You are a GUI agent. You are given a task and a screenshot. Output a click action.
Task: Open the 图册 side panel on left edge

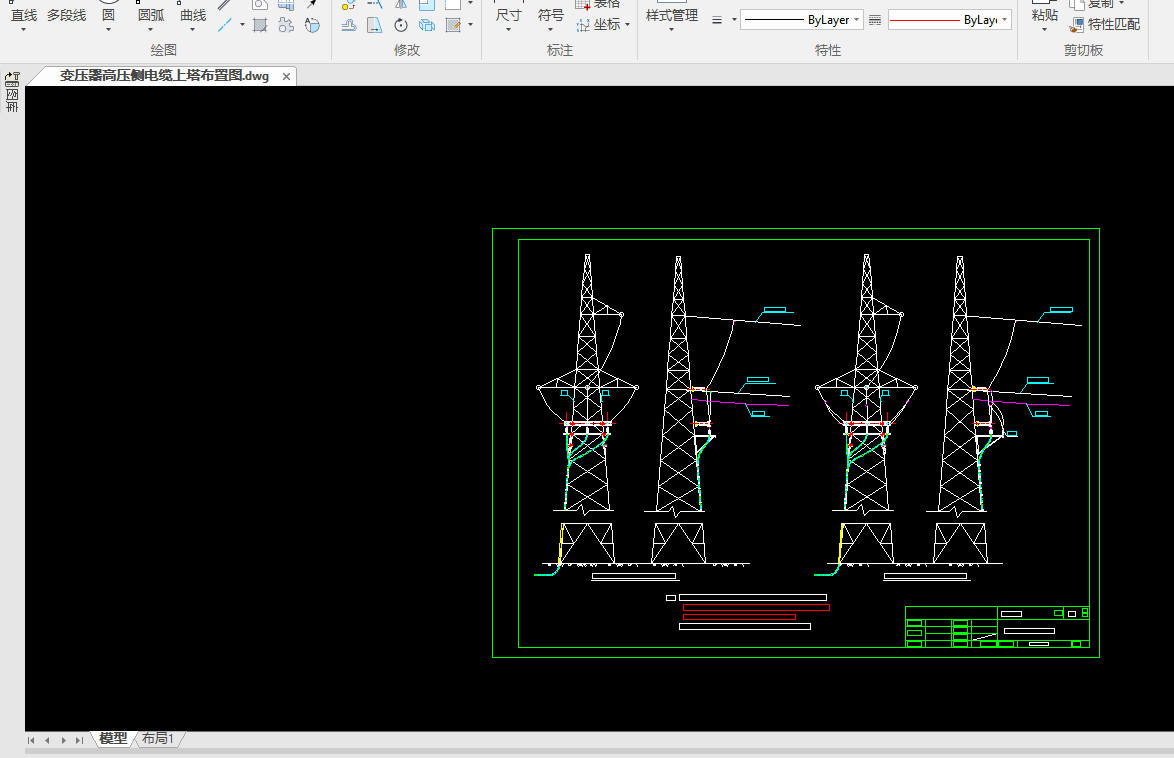coord(12,98)
